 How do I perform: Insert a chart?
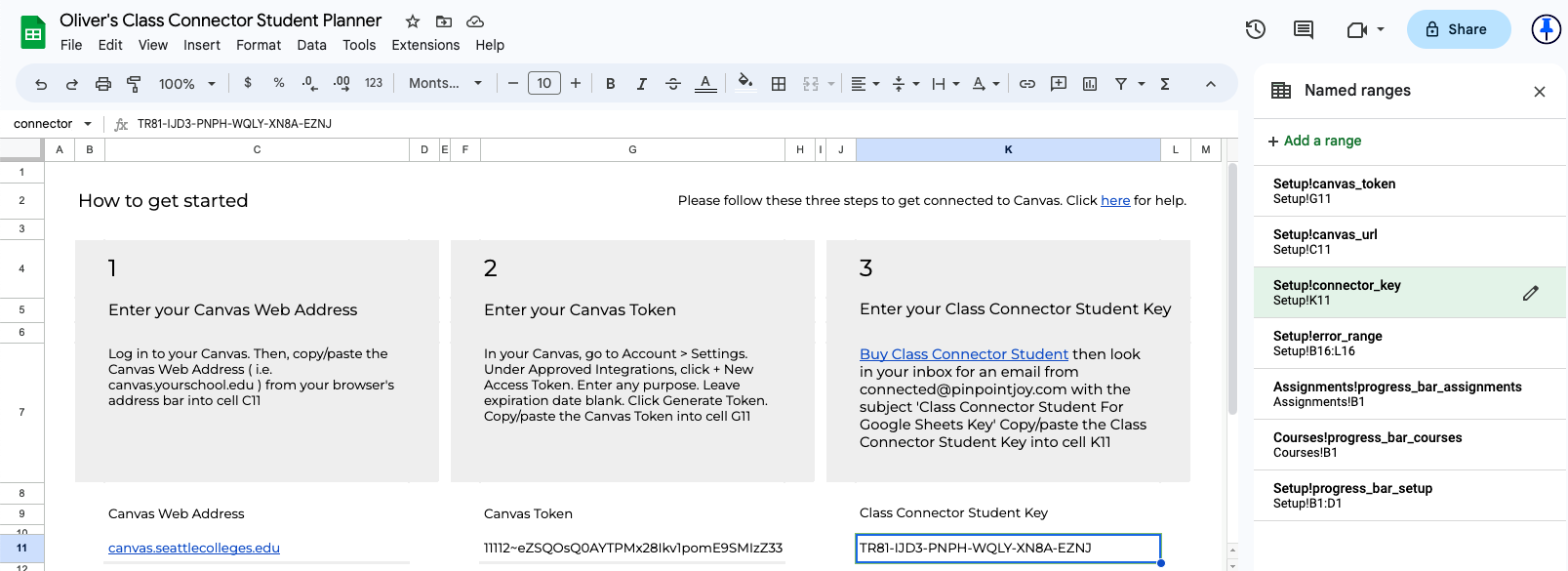click(x=1090, y=84)
